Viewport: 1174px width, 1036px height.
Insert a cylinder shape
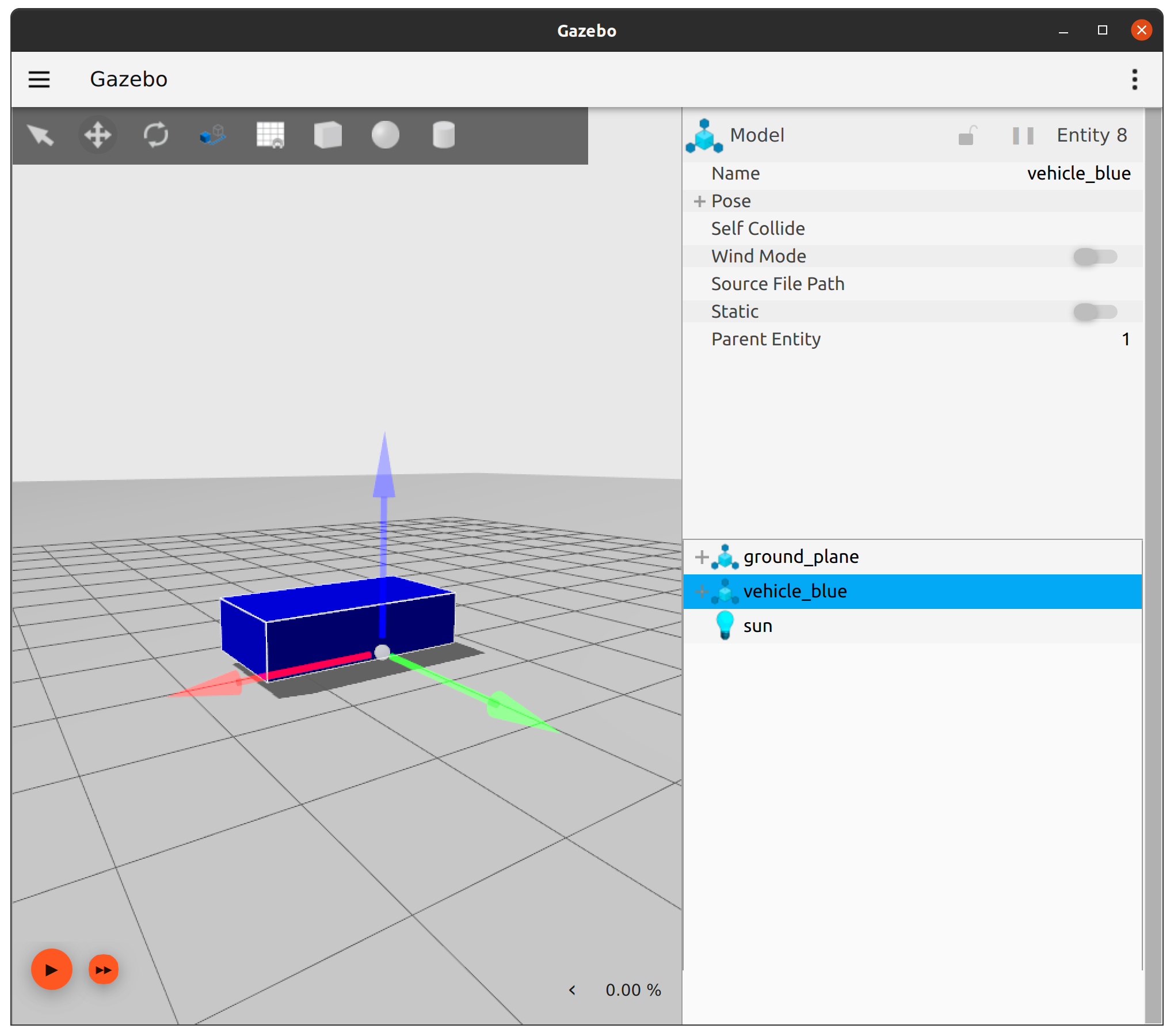coord(443,136)
